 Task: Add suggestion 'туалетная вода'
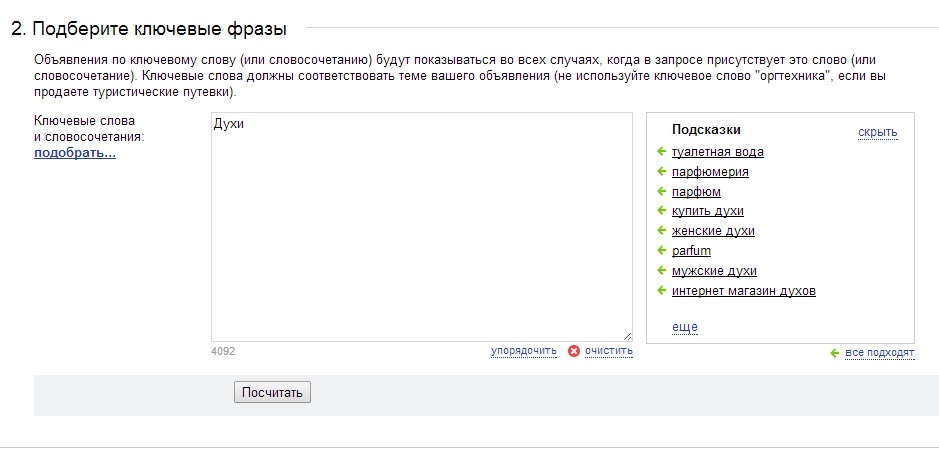pyautogui.click(x=717, y=152)
